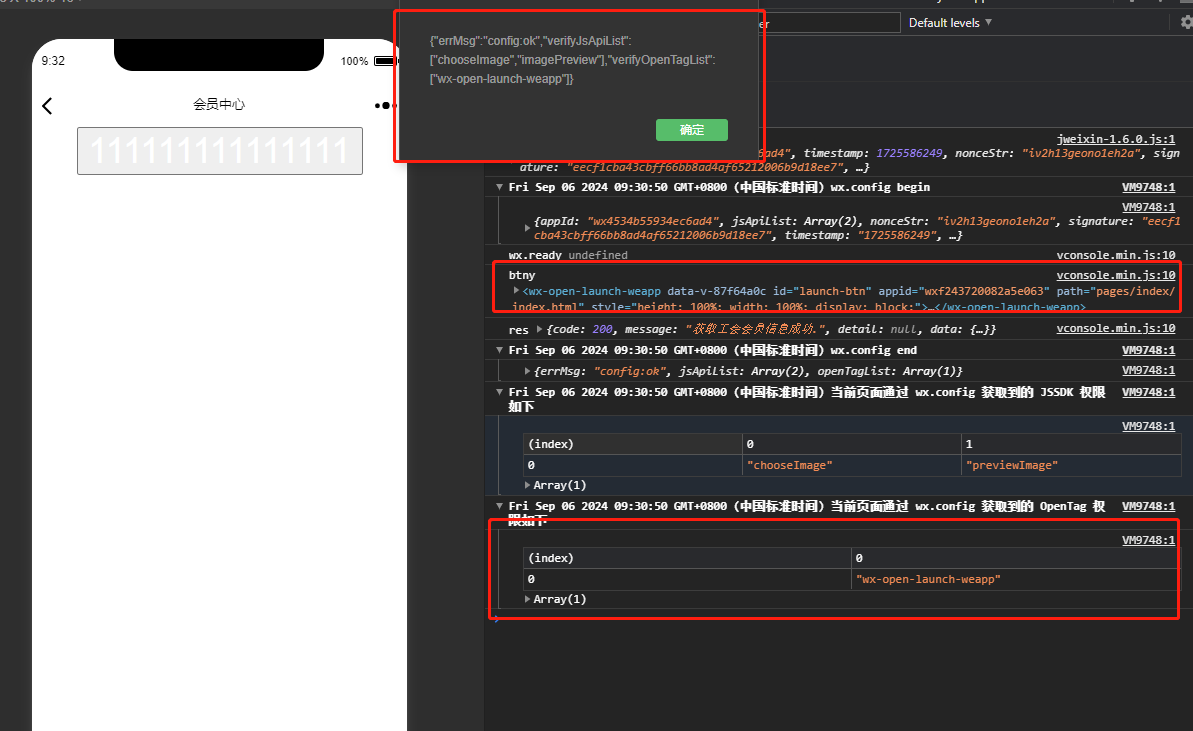Collapse the wx.config end log group

[499, 350]
